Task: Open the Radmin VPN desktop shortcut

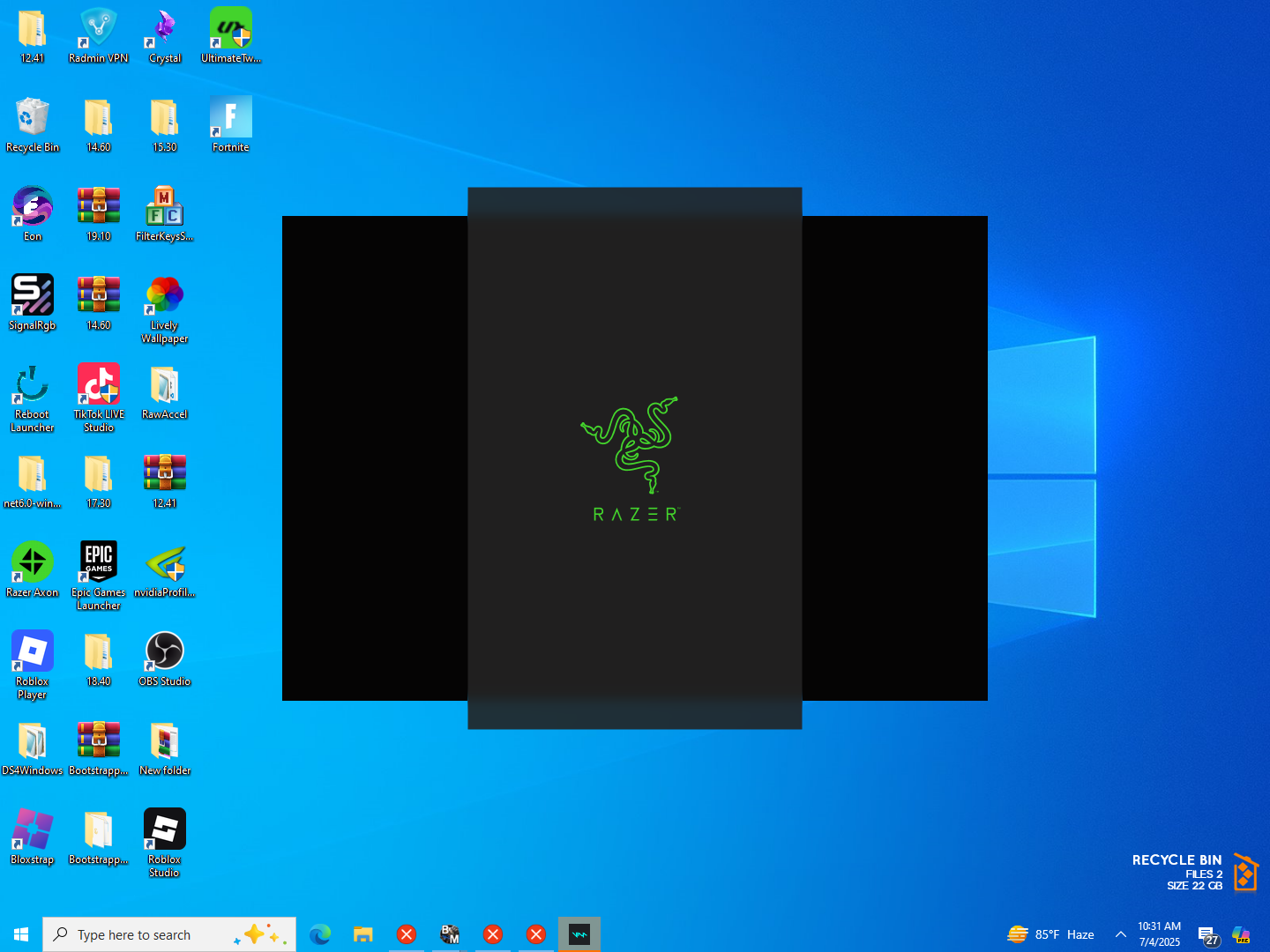Action: pos(99,36)
